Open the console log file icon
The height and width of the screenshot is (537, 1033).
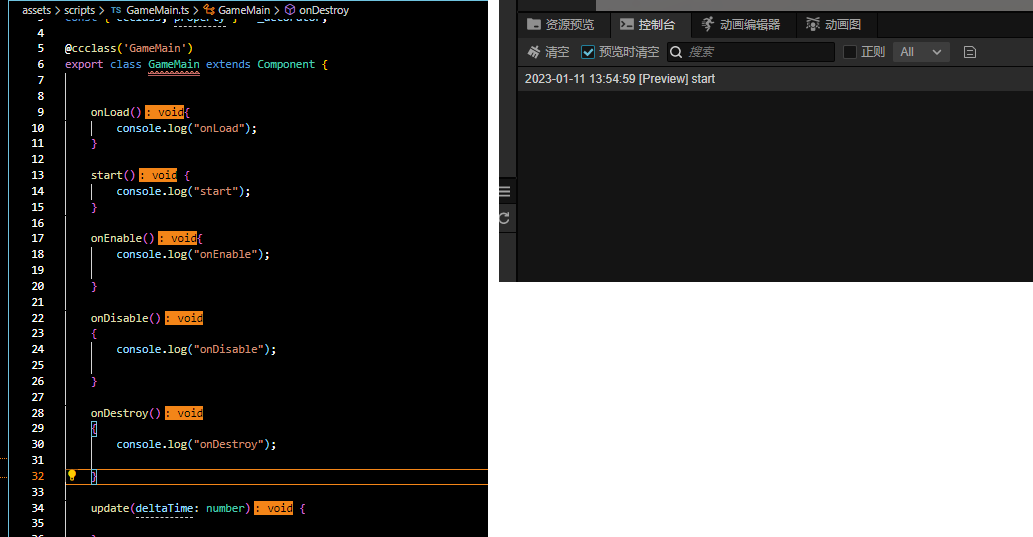(969, 52)
